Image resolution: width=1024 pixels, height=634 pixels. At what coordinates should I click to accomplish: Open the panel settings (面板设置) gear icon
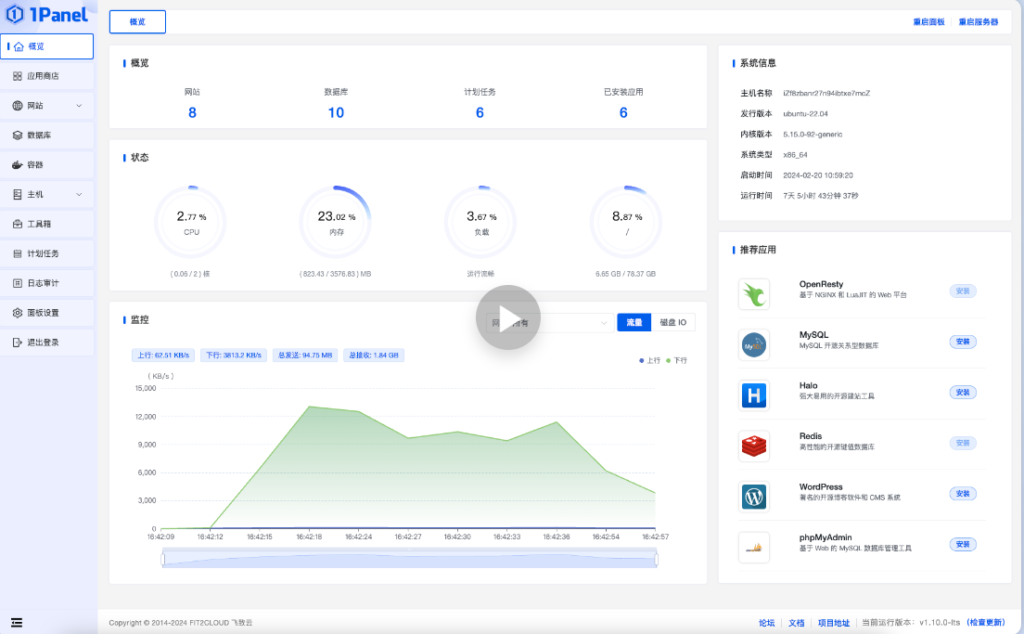[x=18, y=313]
